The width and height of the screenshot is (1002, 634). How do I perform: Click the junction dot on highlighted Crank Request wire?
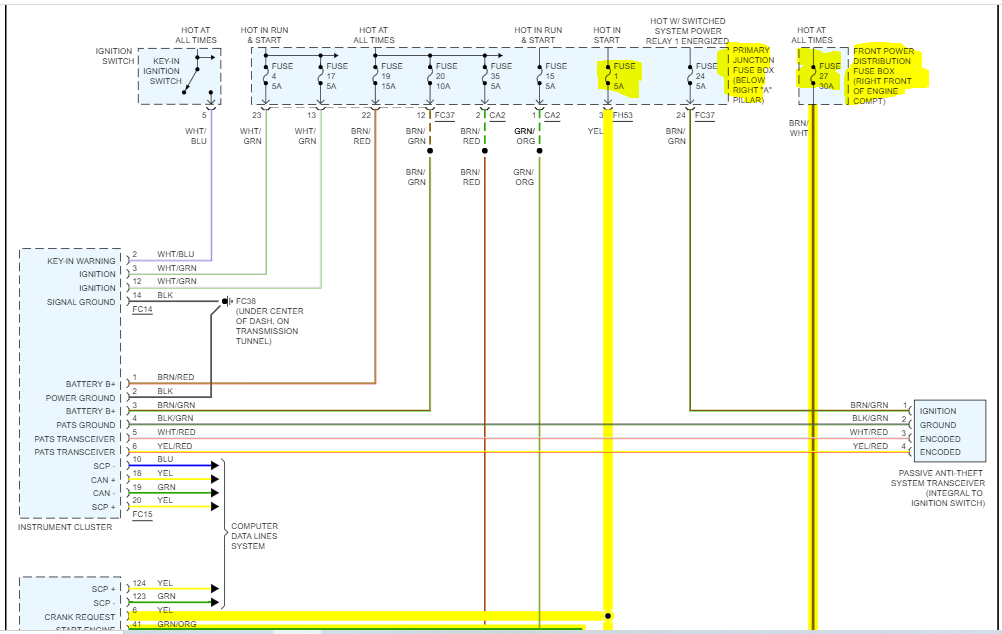608,616
